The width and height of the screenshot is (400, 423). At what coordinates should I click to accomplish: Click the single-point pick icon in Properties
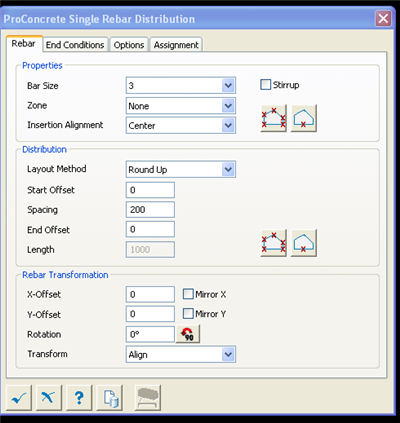tap(304, 118)
